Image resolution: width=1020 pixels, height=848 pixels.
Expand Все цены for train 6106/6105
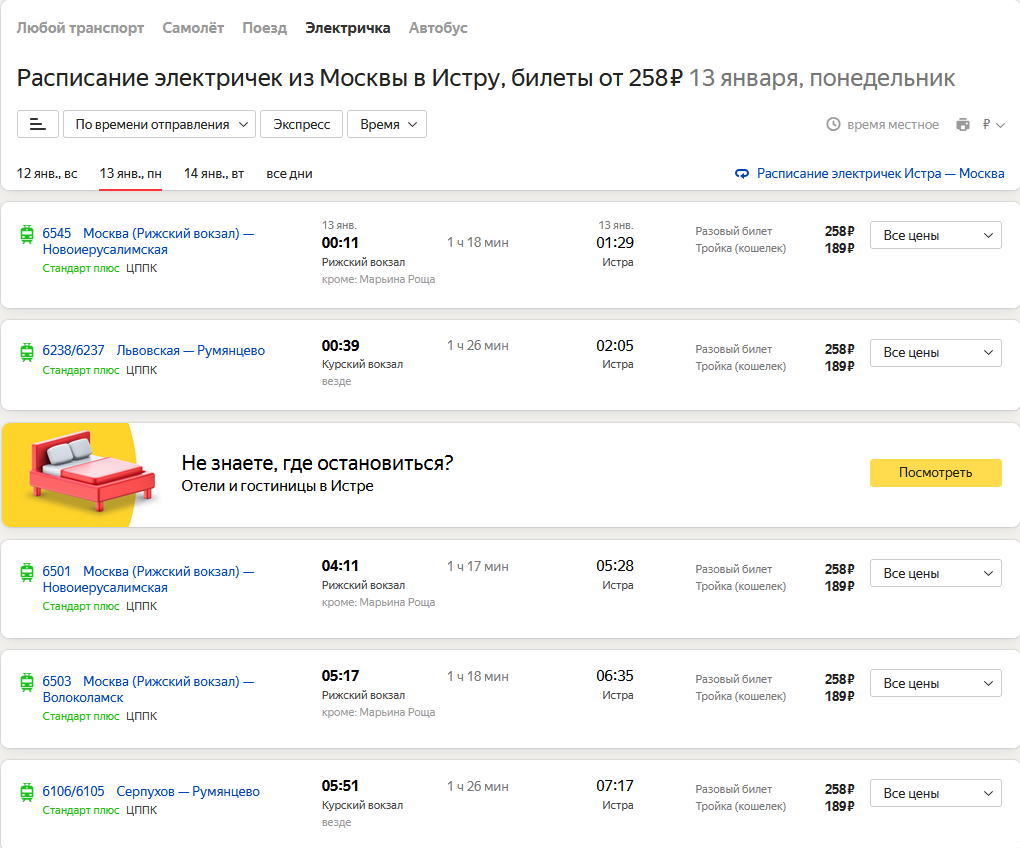pyautogui.click(x=935, y=793)
